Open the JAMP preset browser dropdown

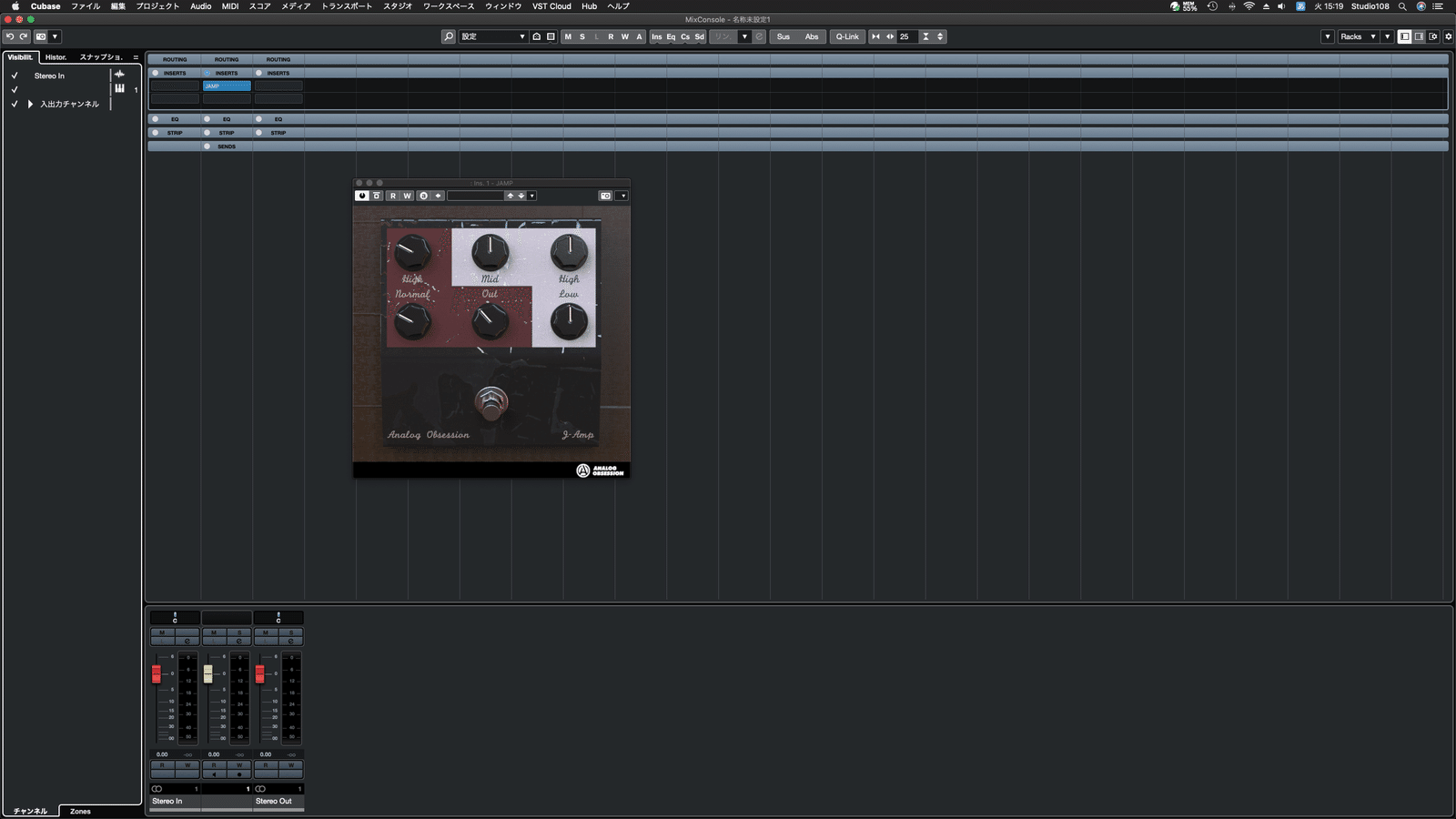pyautogui.click(x=532, y=196)
